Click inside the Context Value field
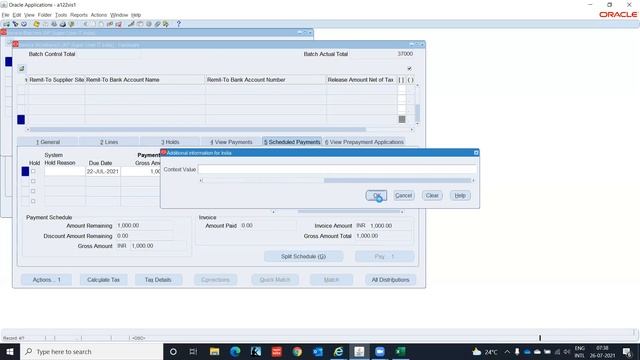 (337, 169)
